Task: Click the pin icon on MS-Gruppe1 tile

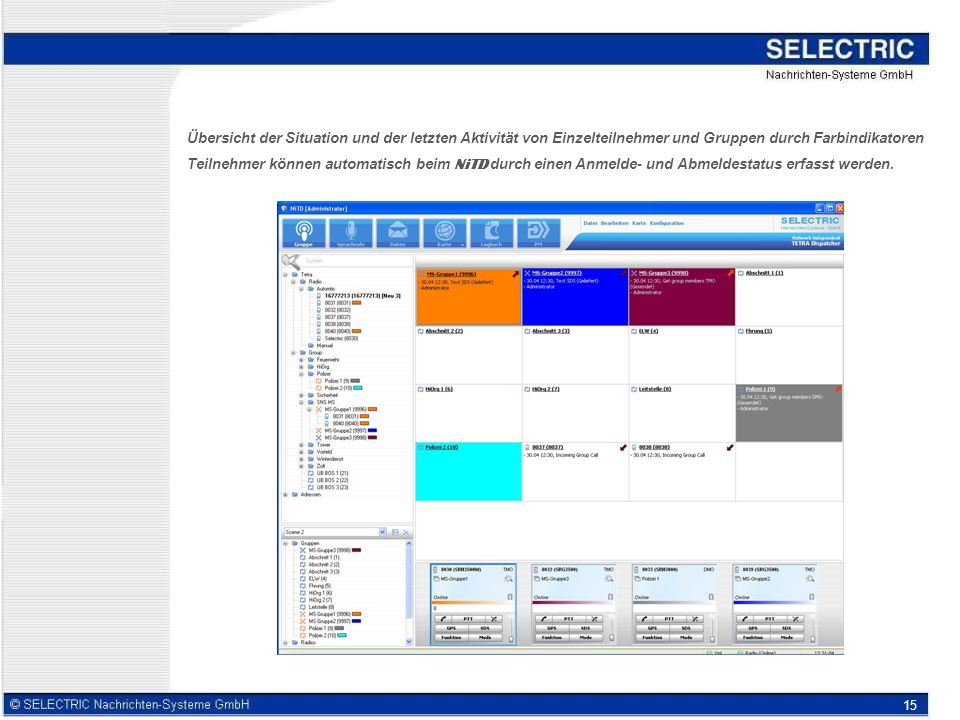Action: point(516,274)
